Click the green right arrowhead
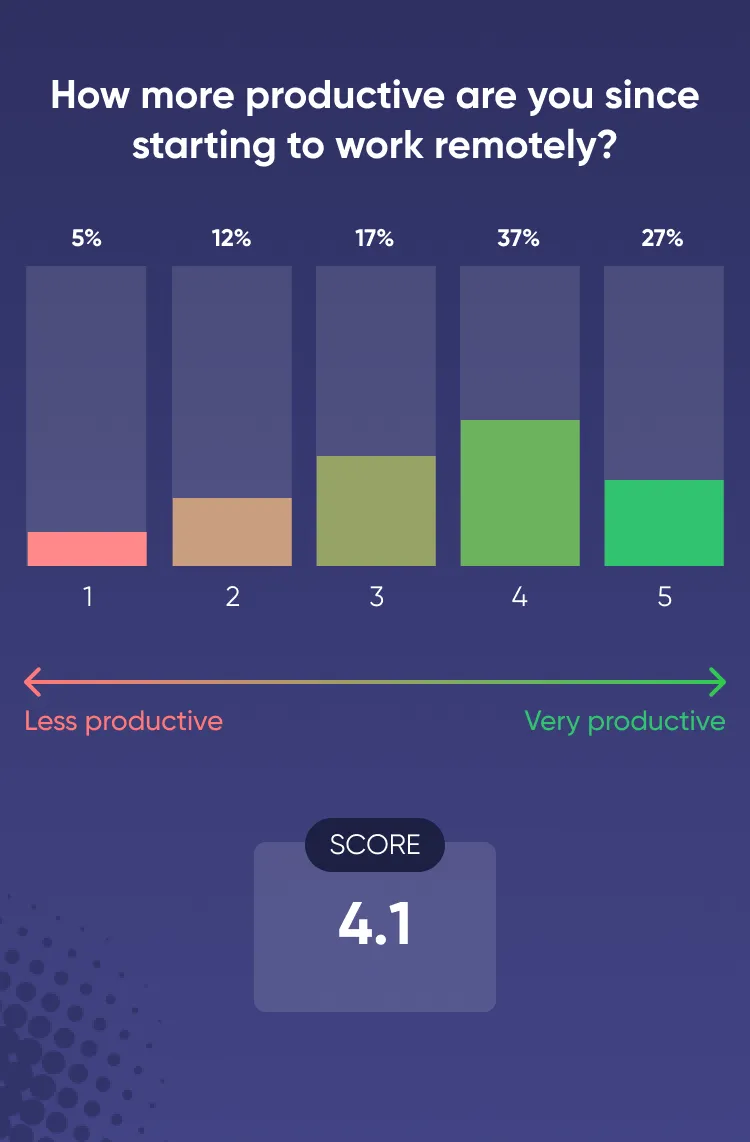Viewport: 750px width, 1142px height. coord(717,683)
